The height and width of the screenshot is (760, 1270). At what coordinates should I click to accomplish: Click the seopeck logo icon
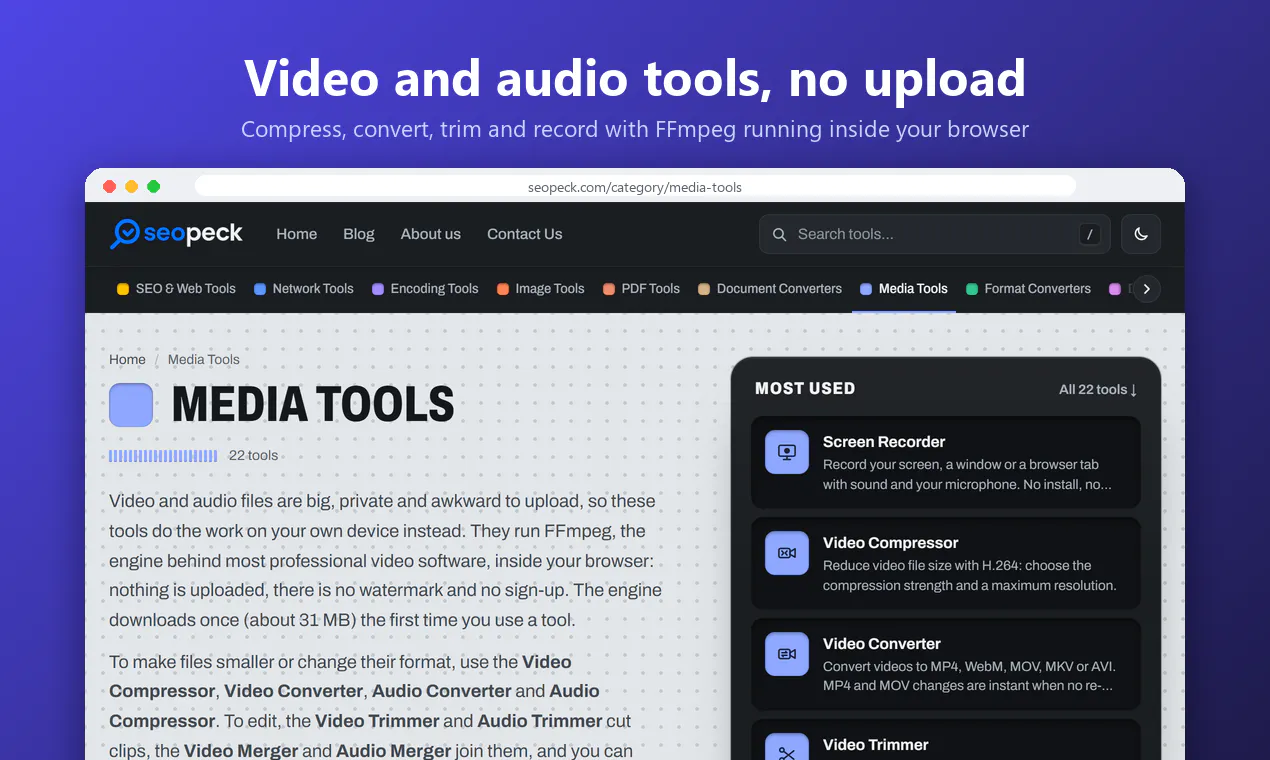click(125, 234)
